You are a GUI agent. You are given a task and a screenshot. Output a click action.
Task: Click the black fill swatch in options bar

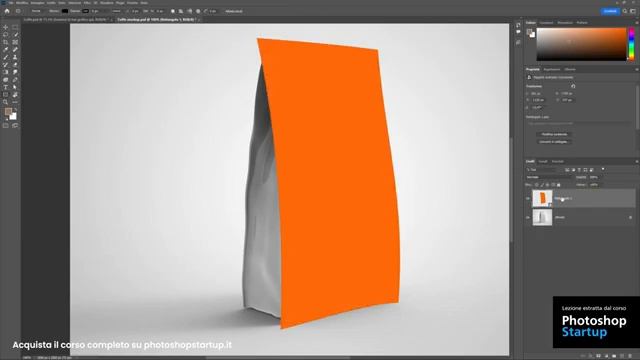pos(64,11)
